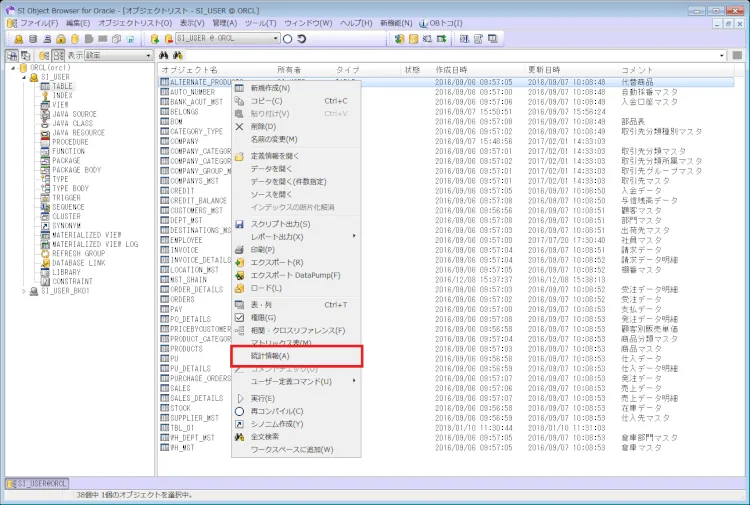Screen dimensions: 750x505
Task: Select 相関・クロスリファレンス(F) menu entry
Action: (296, 330)
